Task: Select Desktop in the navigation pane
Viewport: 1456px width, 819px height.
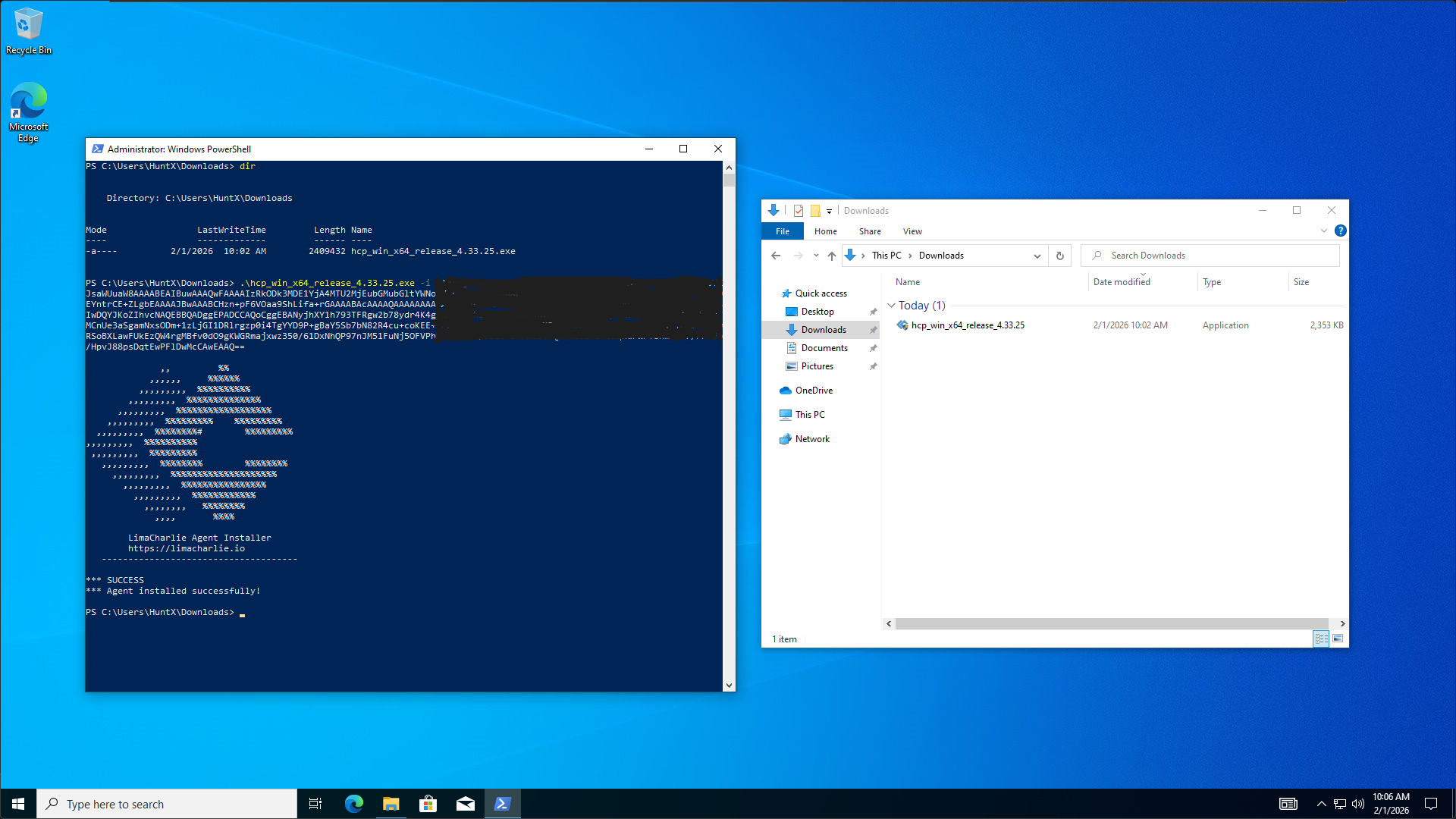Action: pyautogui.click(x=817, y=312)
